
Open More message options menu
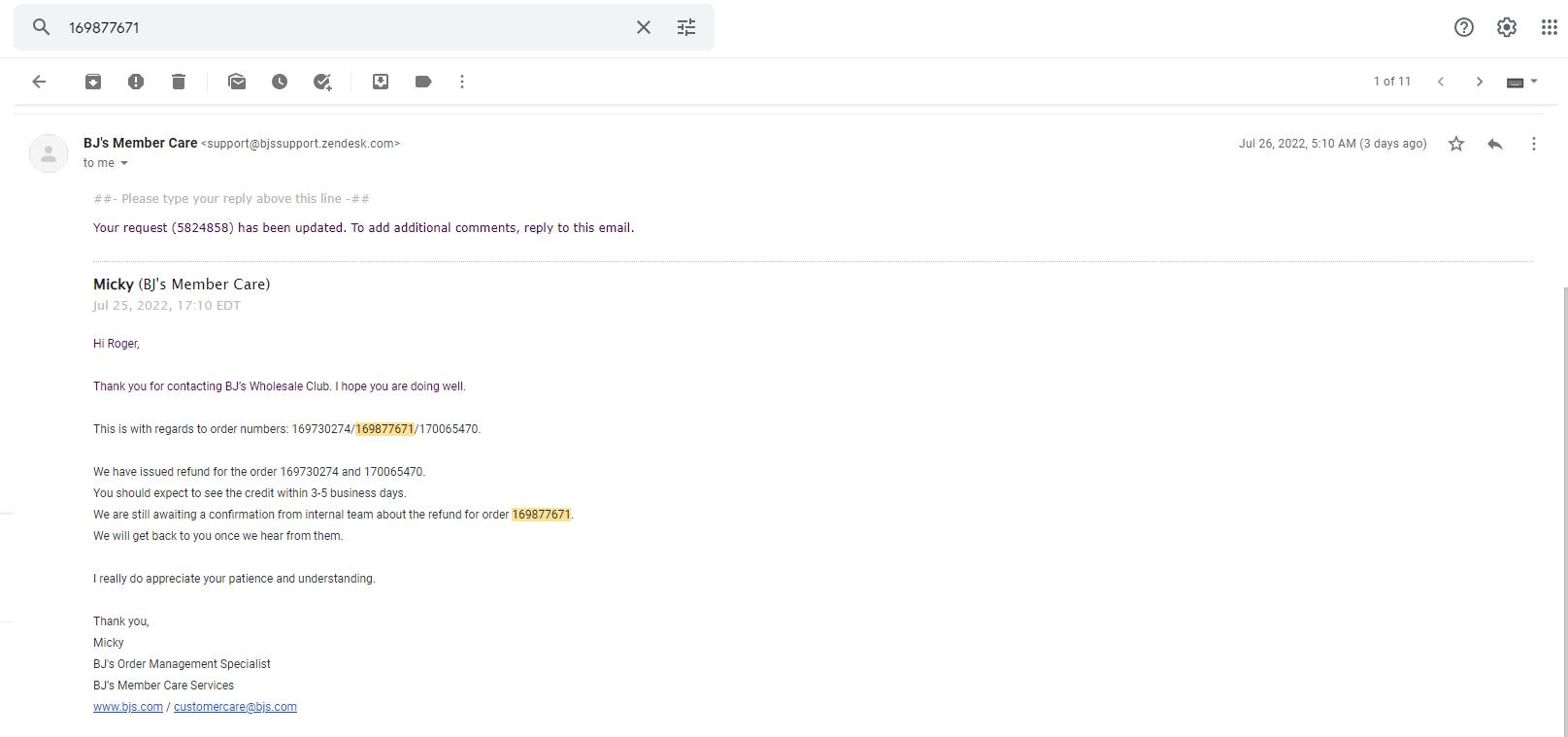1534,144
